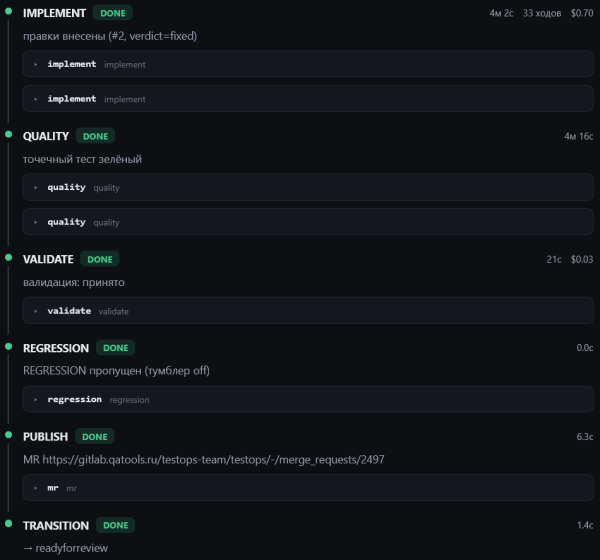This screenshot has height=560, width=600.
Task: Expand the validate step arrow
Action: 36,311
